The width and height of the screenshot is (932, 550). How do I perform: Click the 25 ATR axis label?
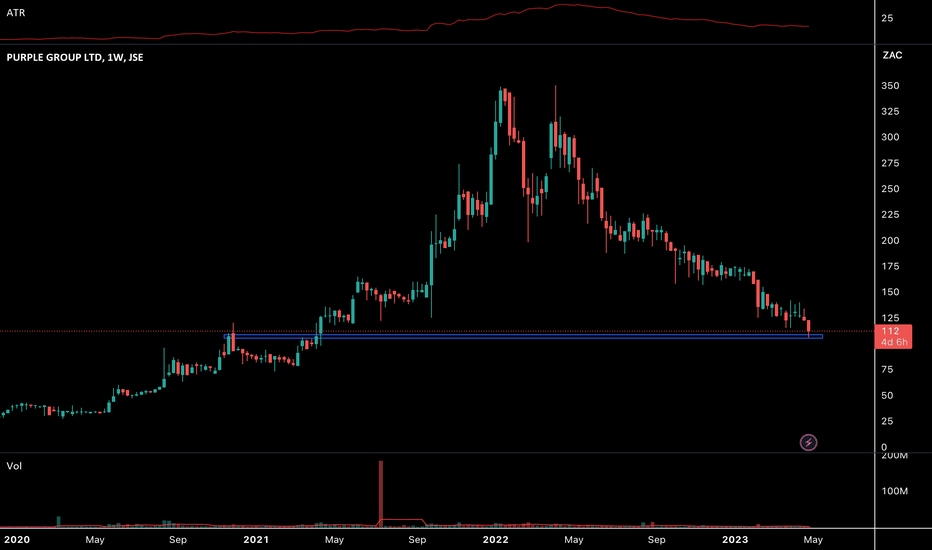click(x=887, y=18)
